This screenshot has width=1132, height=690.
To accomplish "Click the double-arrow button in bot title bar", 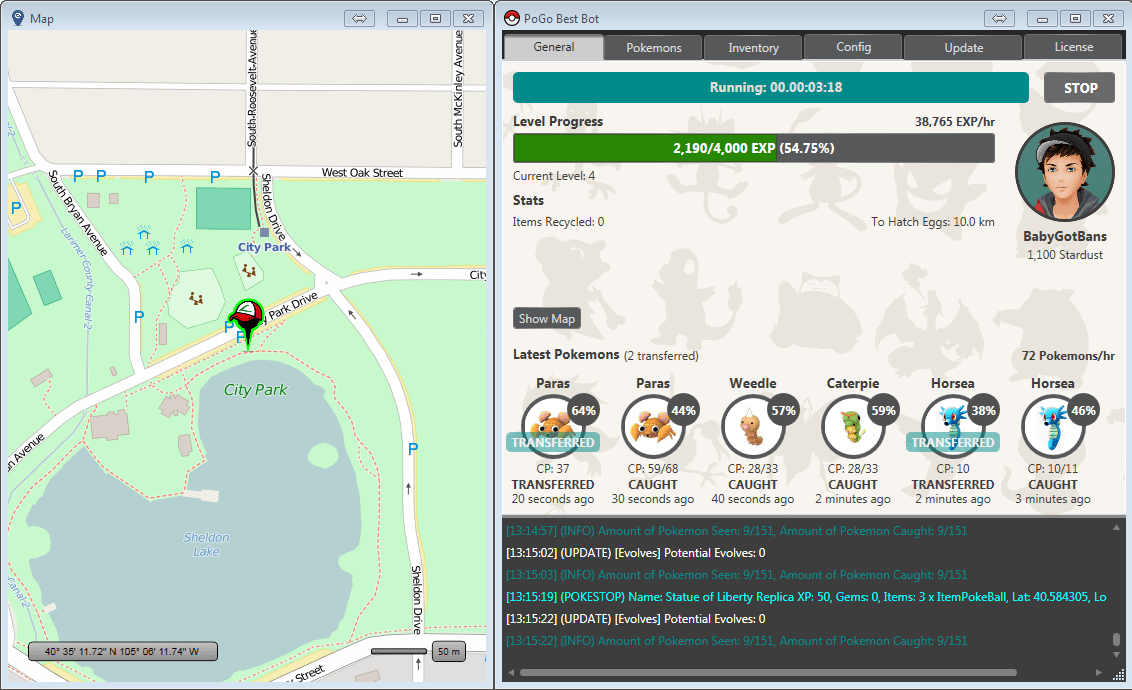I will click(x=999, y=19).
